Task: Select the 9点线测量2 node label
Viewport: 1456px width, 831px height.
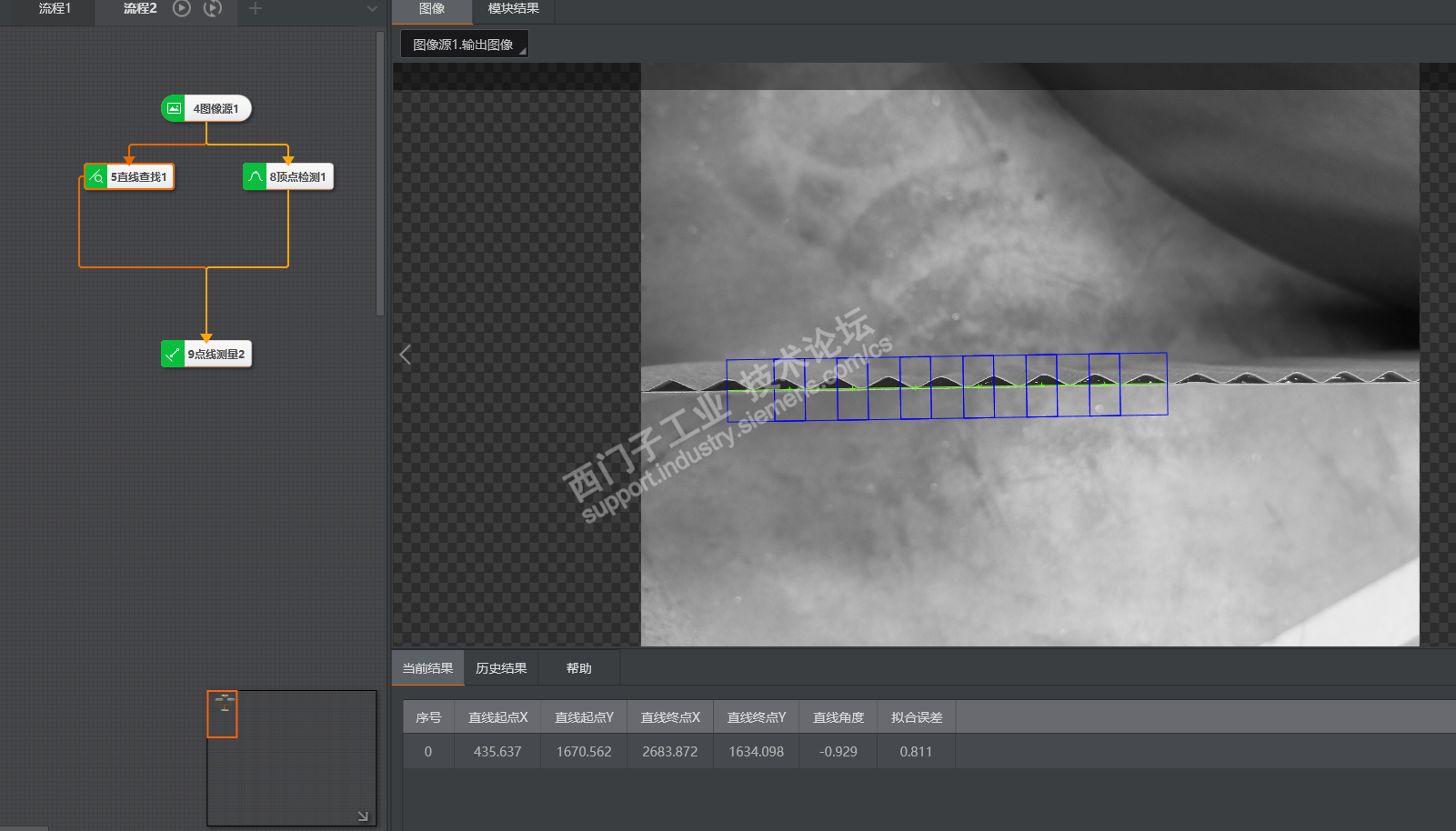Action: click(216, 354)
